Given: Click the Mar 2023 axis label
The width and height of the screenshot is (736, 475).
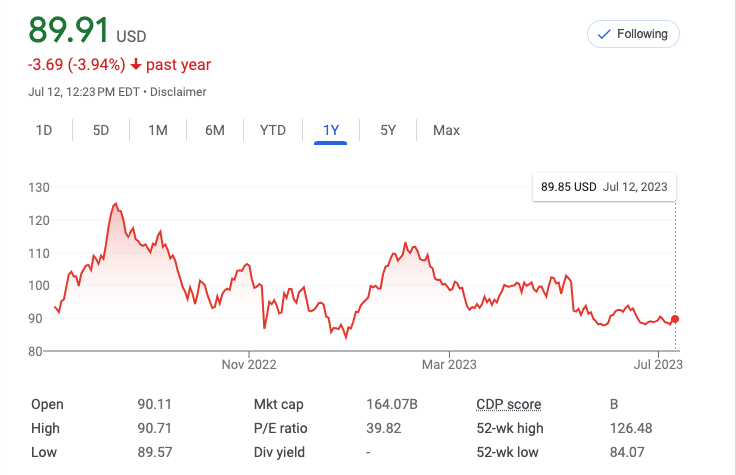Looking at the screenshot, I should 450,363.
